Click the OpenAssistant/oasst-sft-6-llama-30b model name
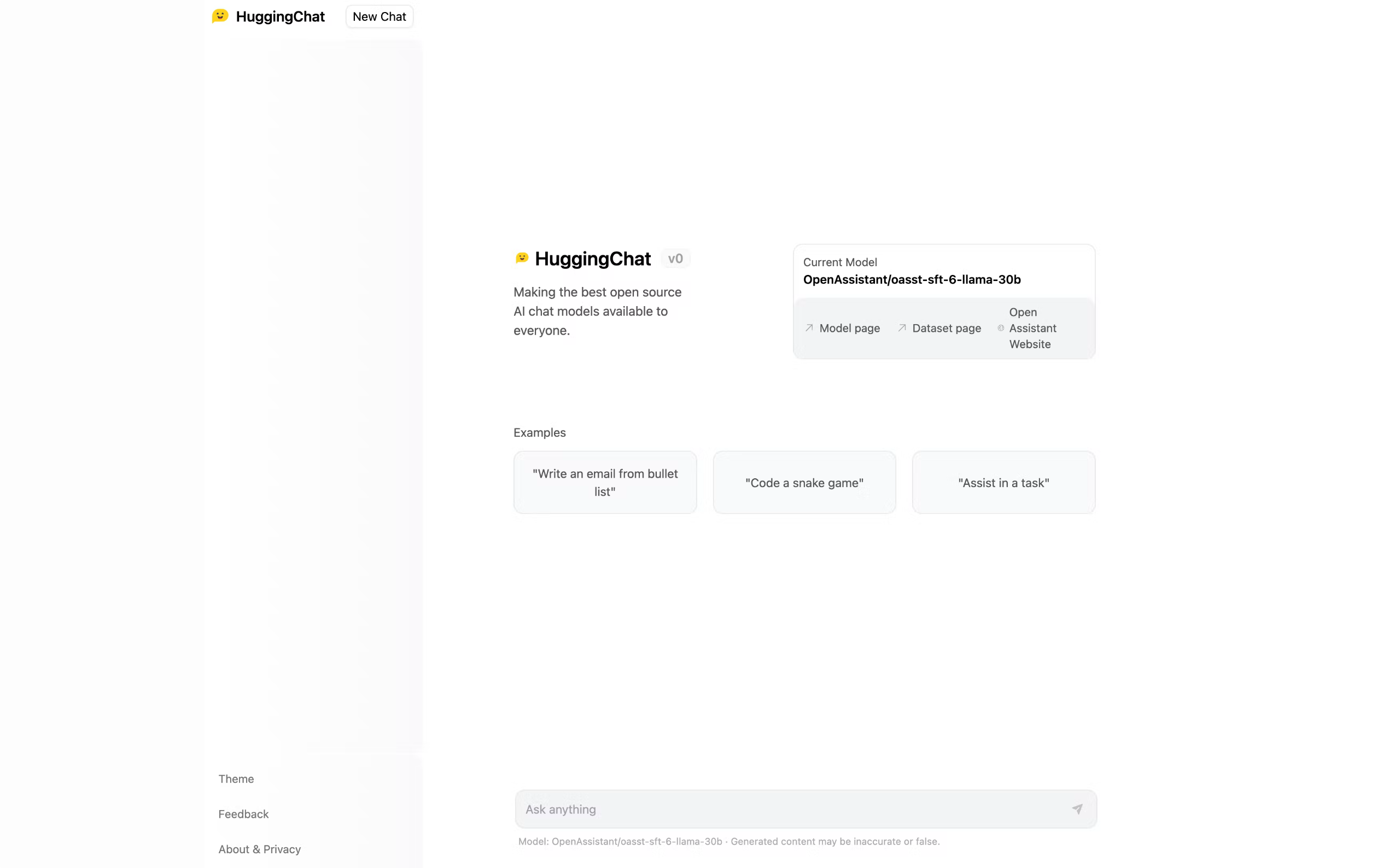Viewport: 1389px width, 868px height. point(912,279)
